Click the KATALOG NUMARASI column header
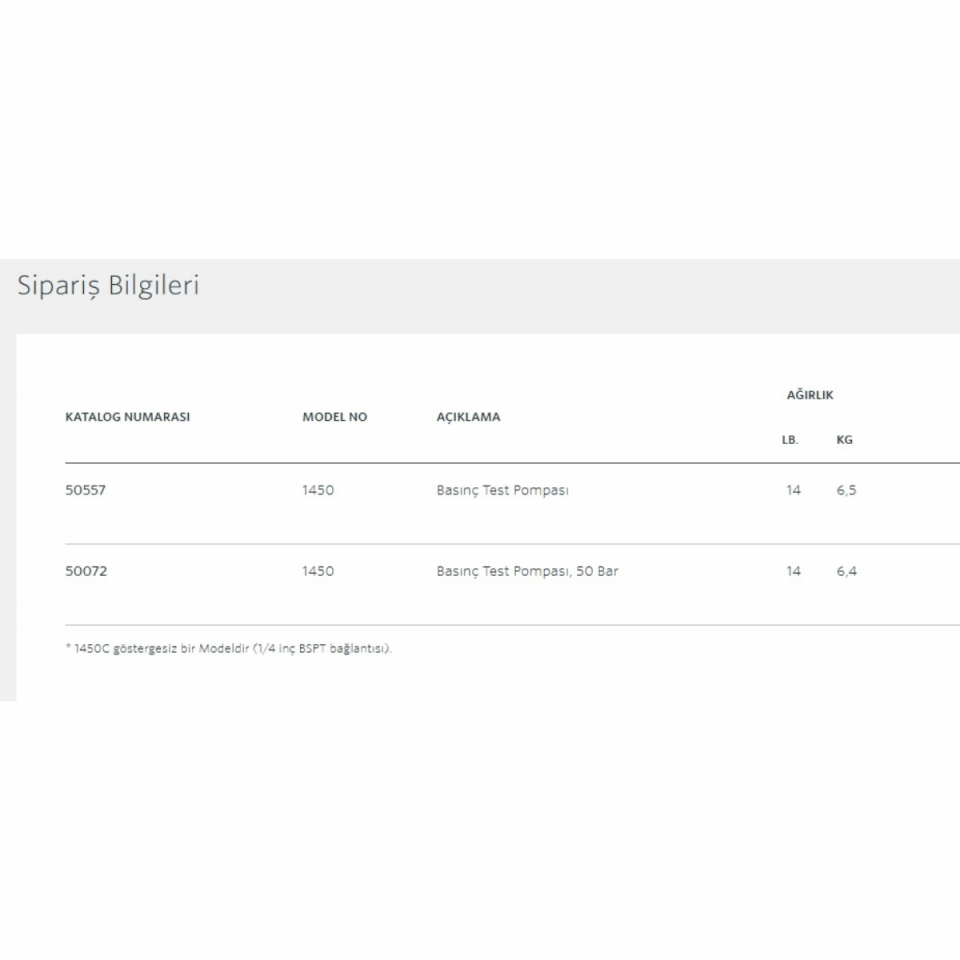This screenshot has width=960, height=960. pos(127,417)
